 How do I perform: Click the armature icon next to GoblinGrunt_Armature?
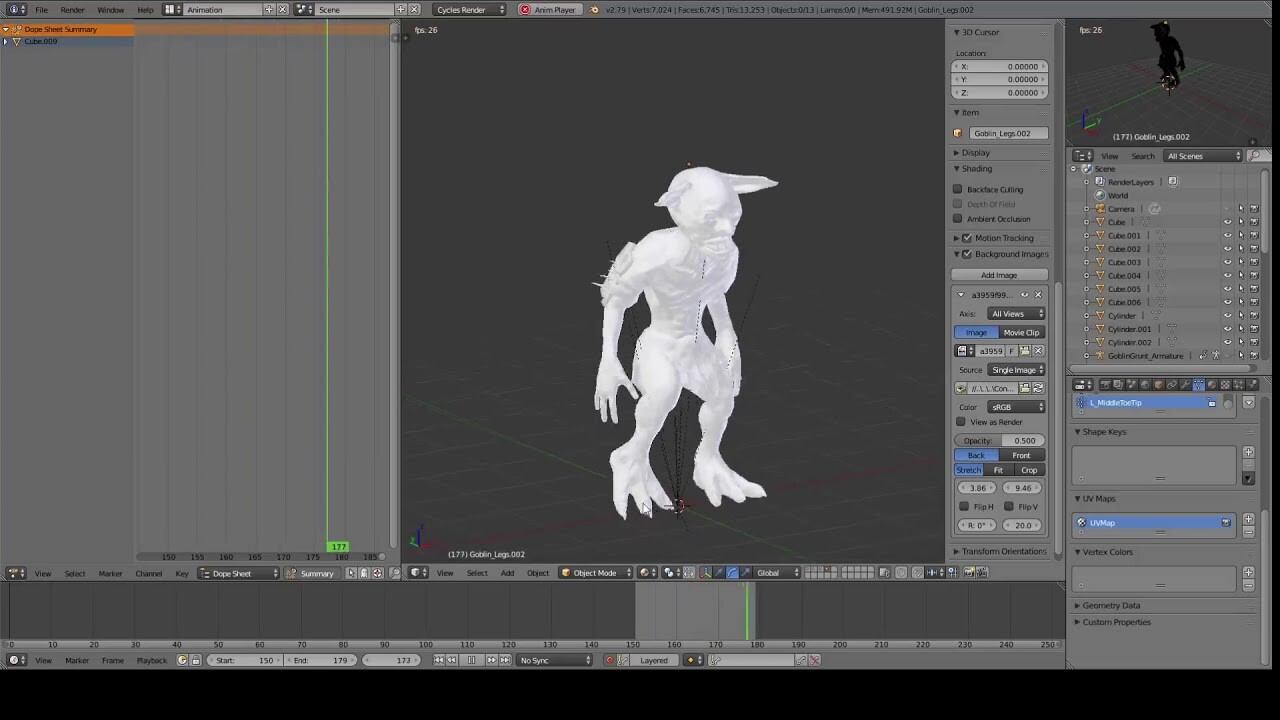tap(1100, 356)
